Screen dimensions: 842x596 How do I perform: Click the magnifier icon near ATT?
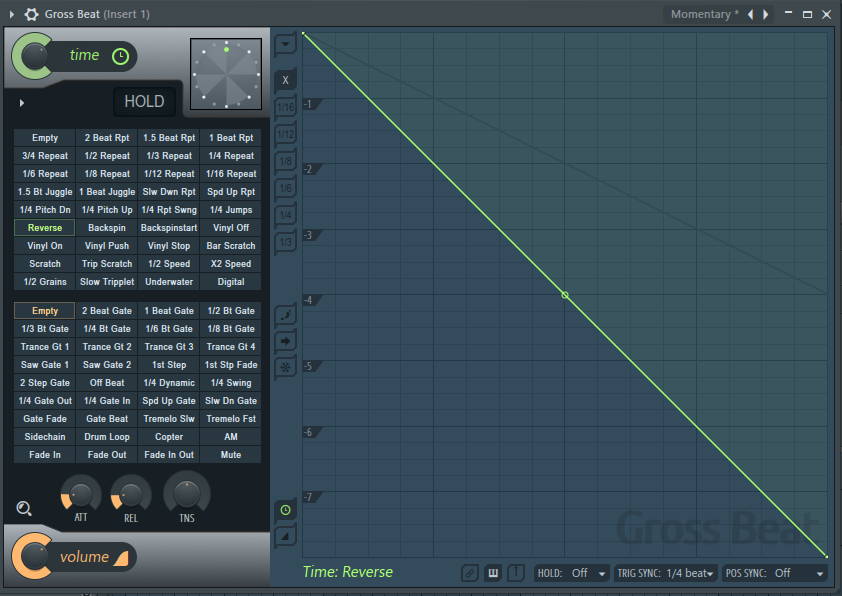pos(24,508)
